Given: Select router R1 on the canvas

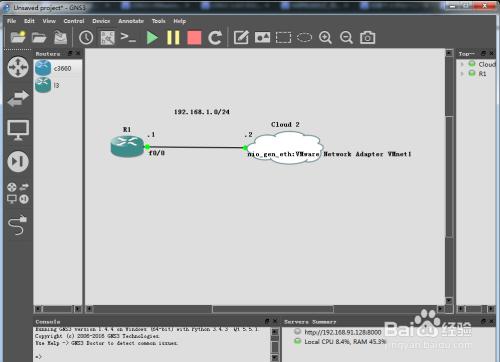Looking at the screenshot, I should coord(127,146).
